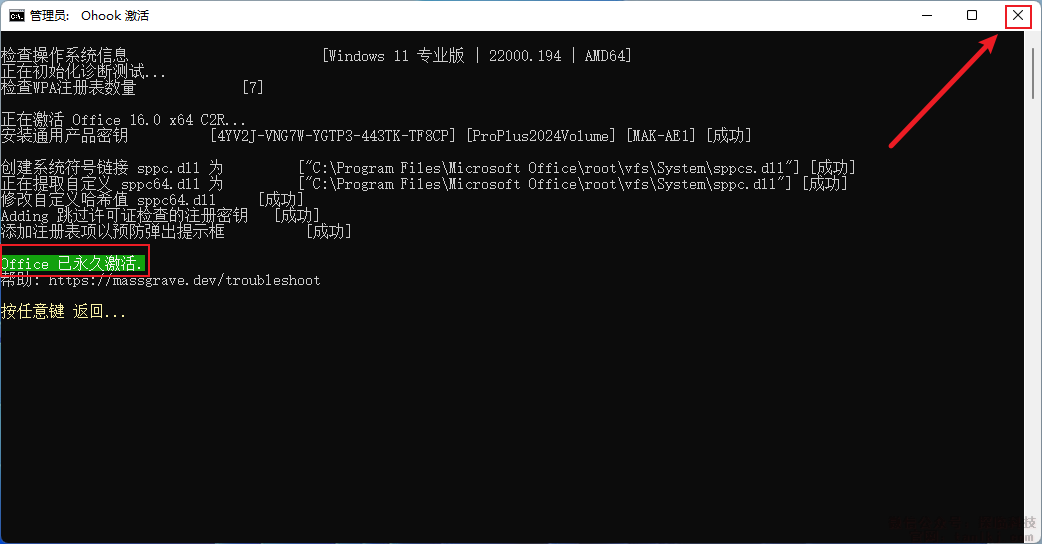Close the Ohook activation window

[1017, 16]
